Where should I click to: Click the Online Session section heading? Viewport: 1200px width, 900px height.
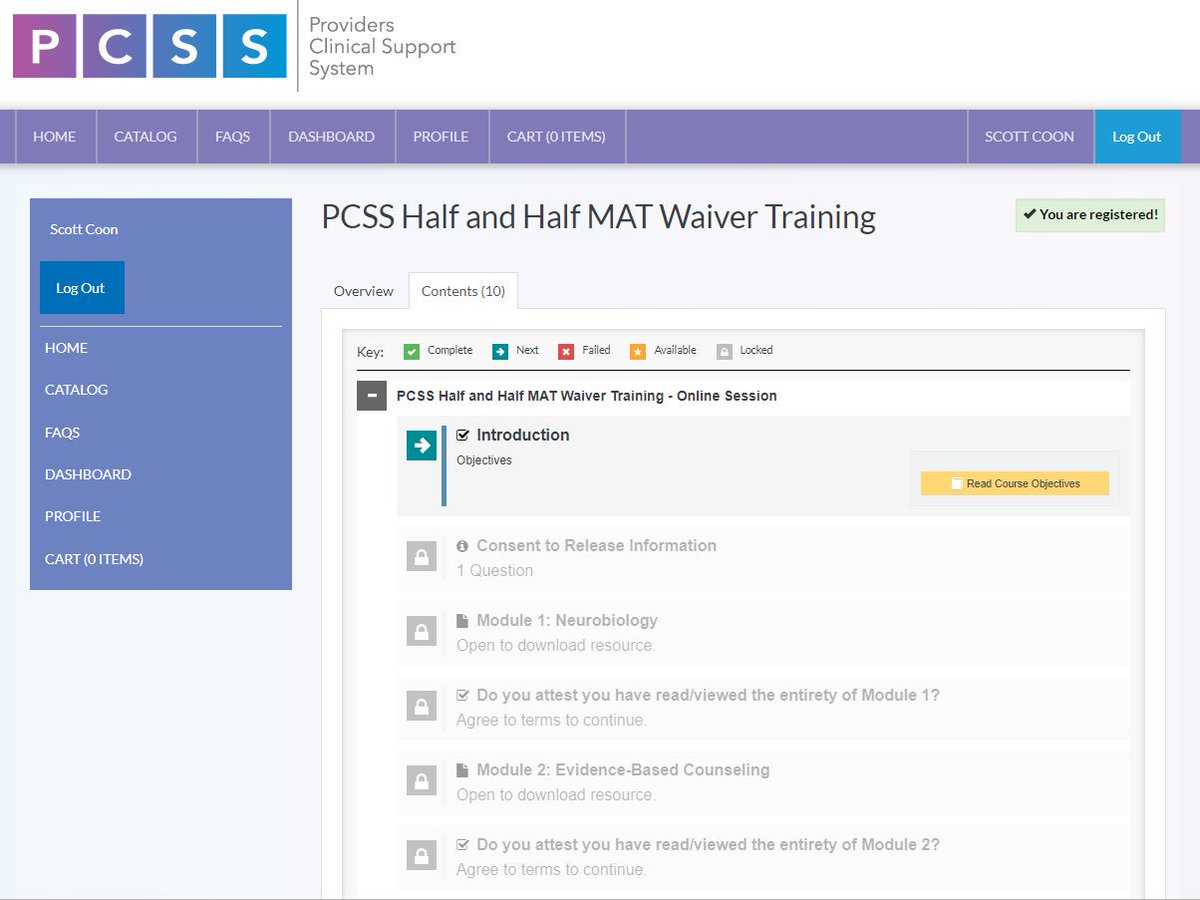tap(587, 396)
